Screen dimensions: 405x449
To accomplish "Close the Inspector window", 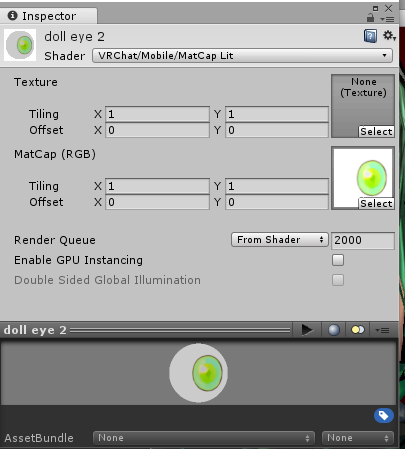I will (389, 8).
